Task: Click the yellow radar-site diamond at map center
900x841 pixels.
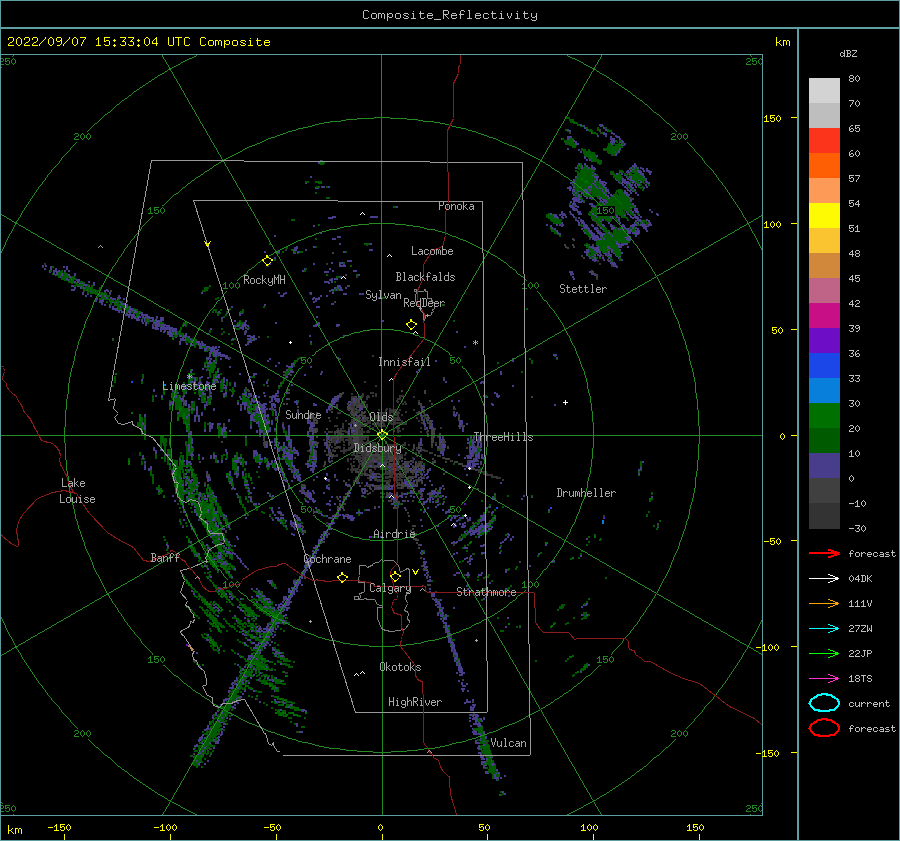Action: pyautogui.click(x=382, y=435)
